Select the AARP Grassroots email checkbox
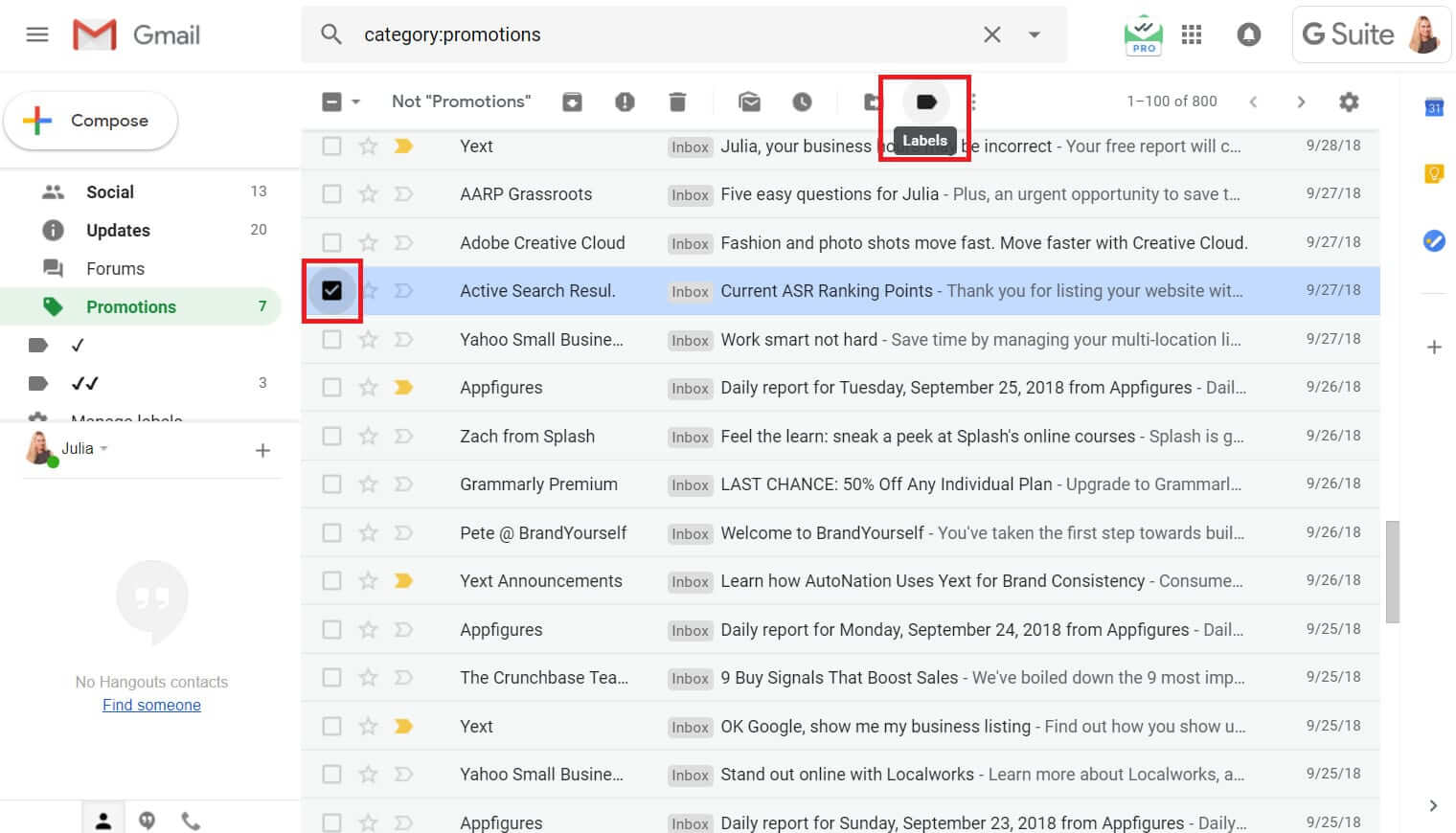Screen dimensions: 1456x833 (332, 193)
